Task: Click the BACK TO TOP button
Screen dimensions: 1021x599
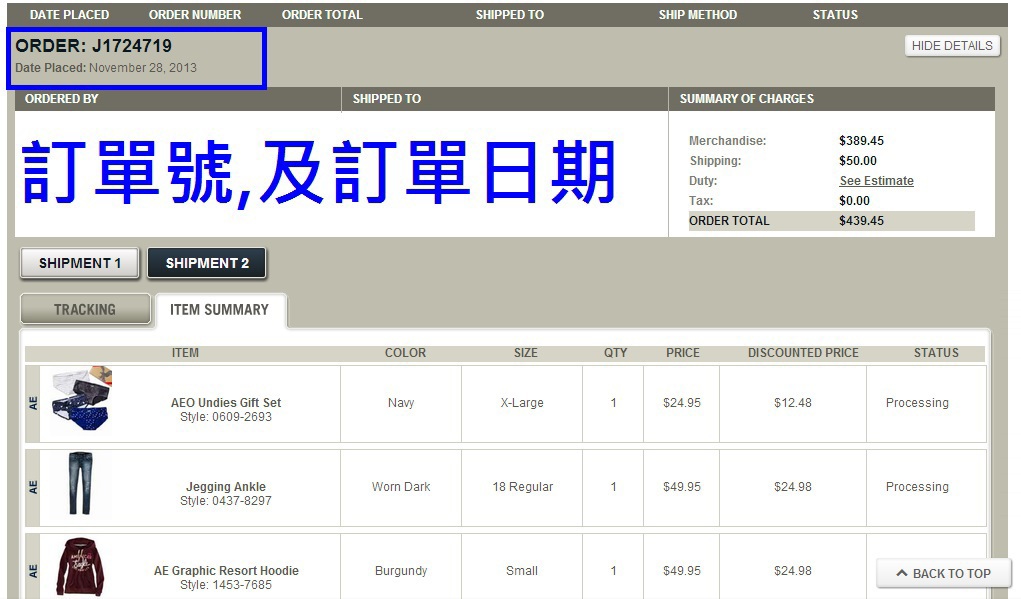Action: point(944,574)
